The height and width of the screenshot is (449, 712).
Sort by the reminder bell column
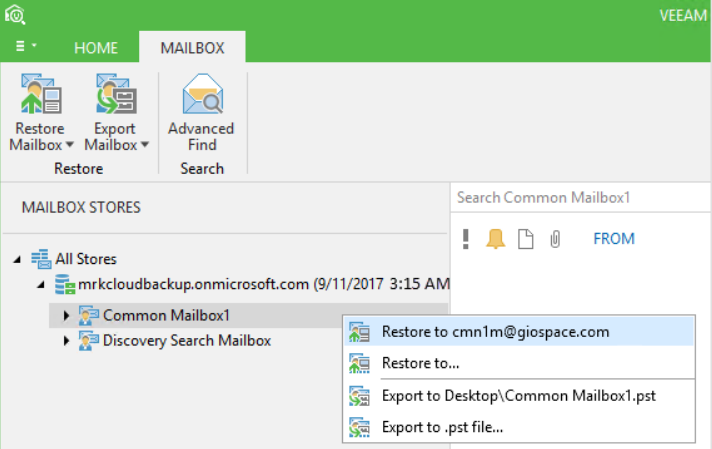click(495, 239)
